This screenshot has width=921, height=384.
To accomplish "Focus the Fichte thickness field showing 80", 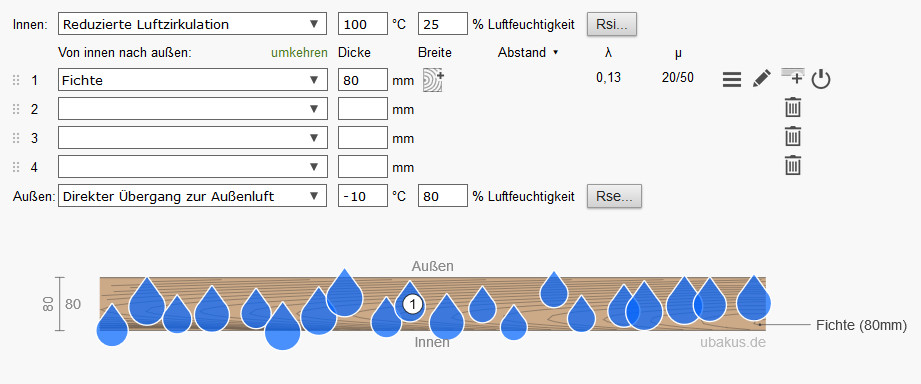I will tap(363, 80).
